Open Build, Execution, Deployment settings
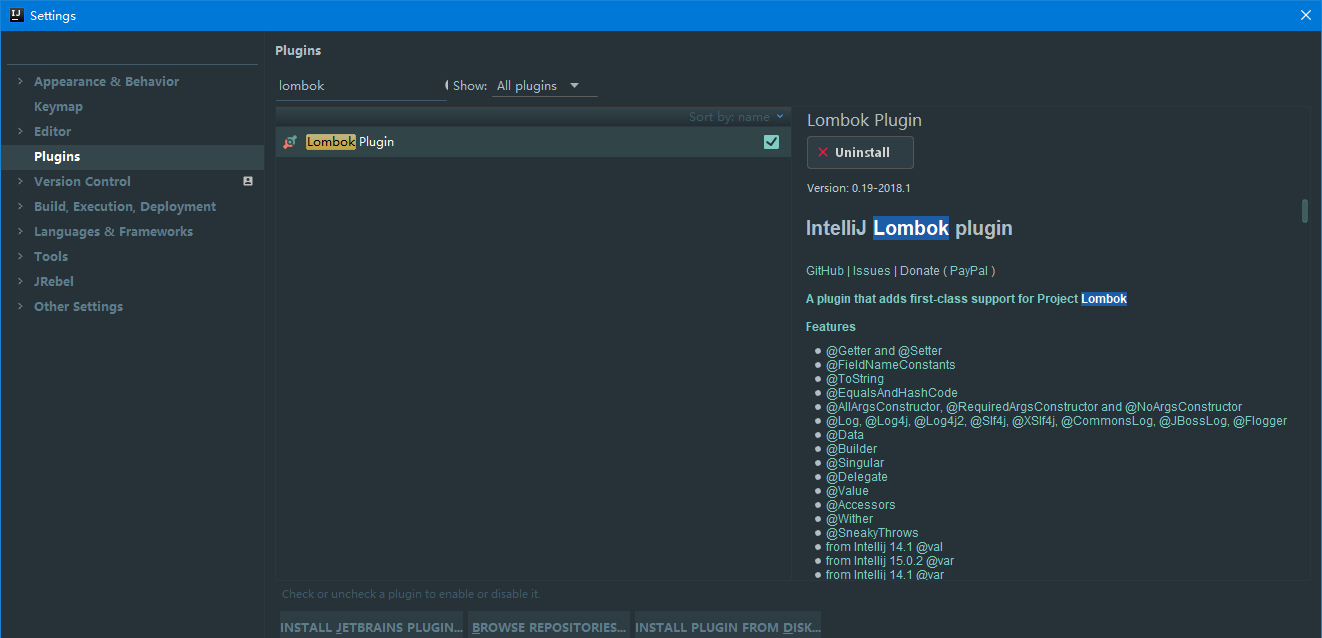This screenshot has width=1322, height=638. point(125,206)
